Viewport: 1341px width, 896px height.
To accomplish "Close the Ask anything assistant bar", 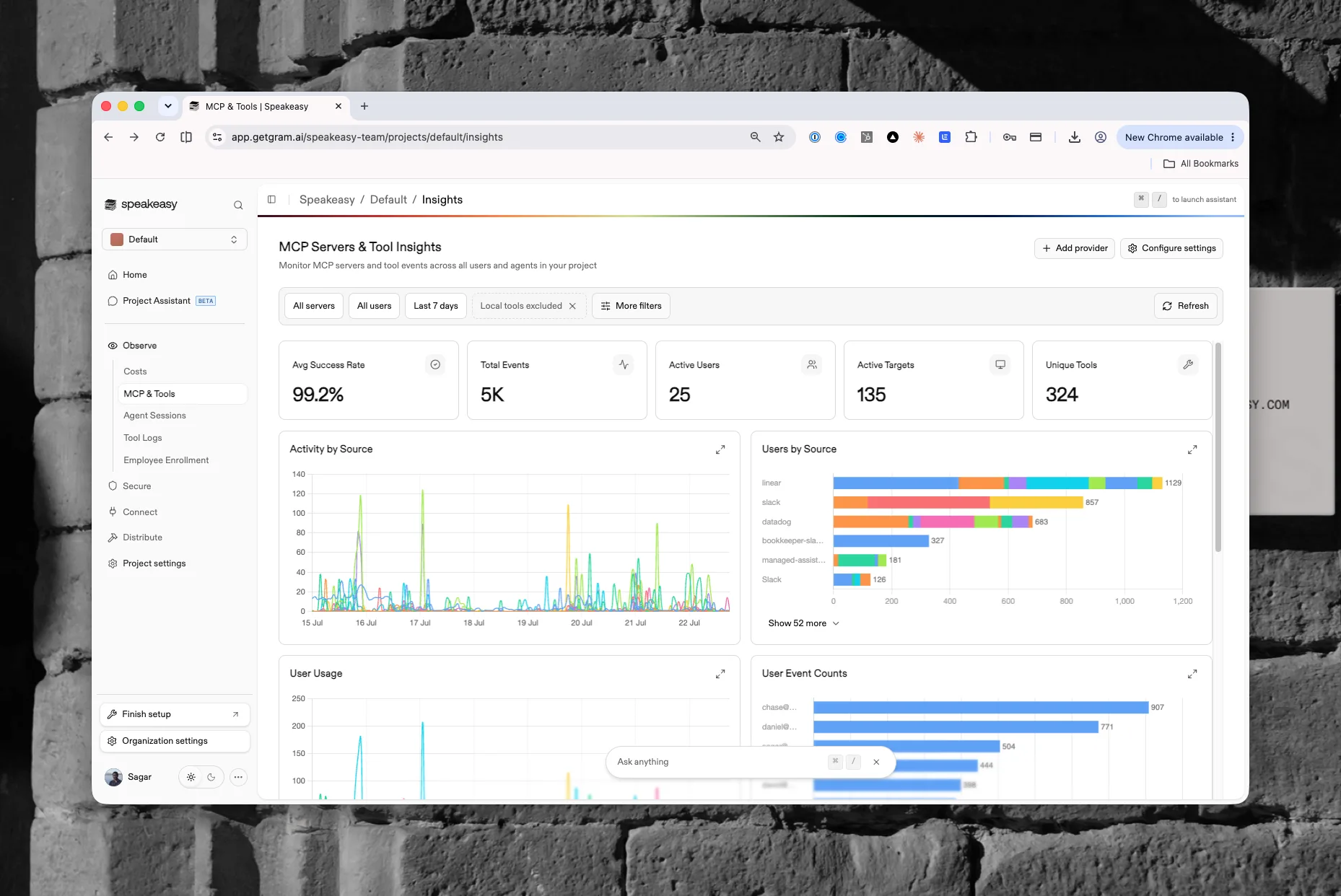I will click(x=876, y=762).
